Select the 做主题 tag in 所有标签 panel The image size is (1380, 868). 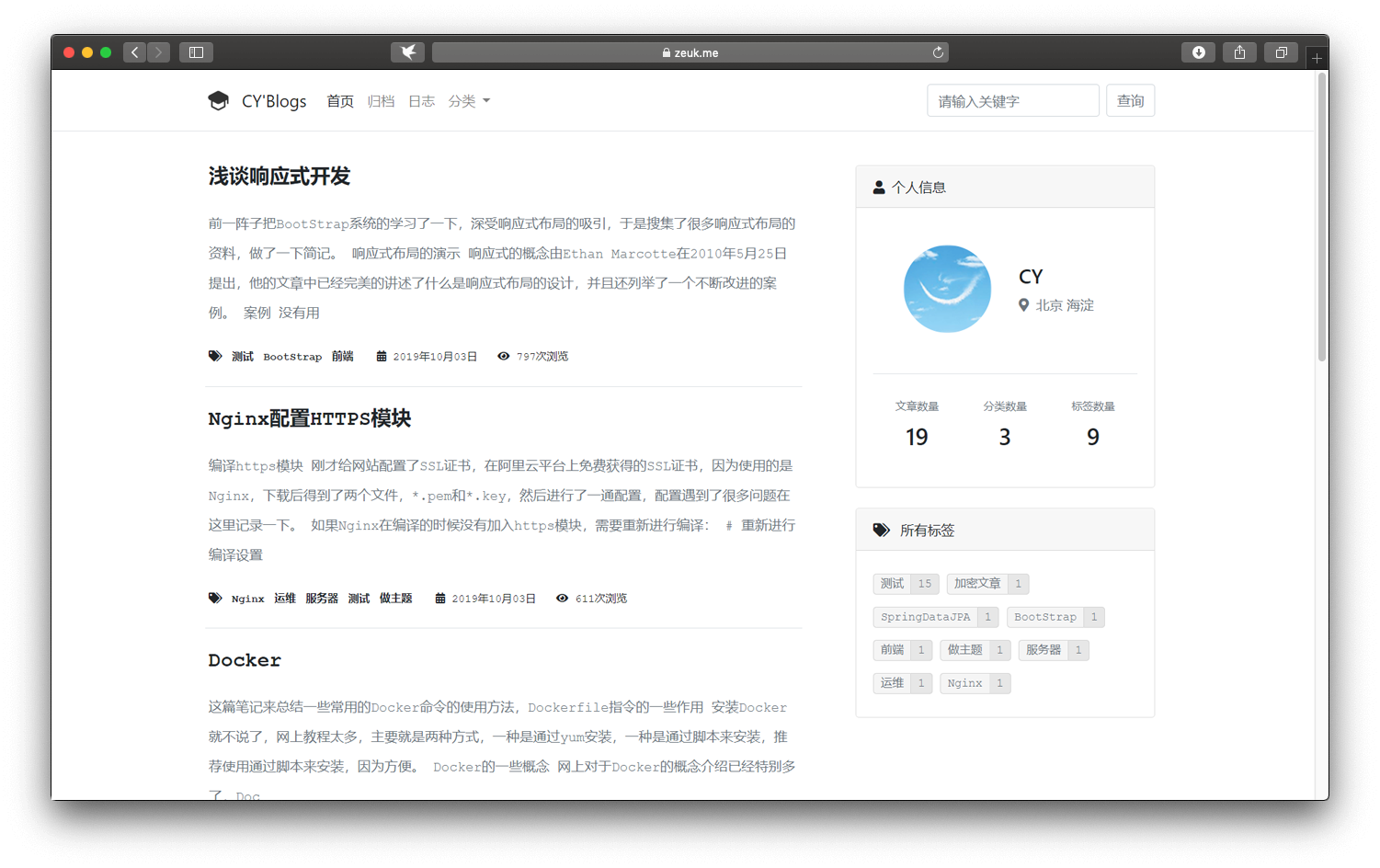point(975,650)
